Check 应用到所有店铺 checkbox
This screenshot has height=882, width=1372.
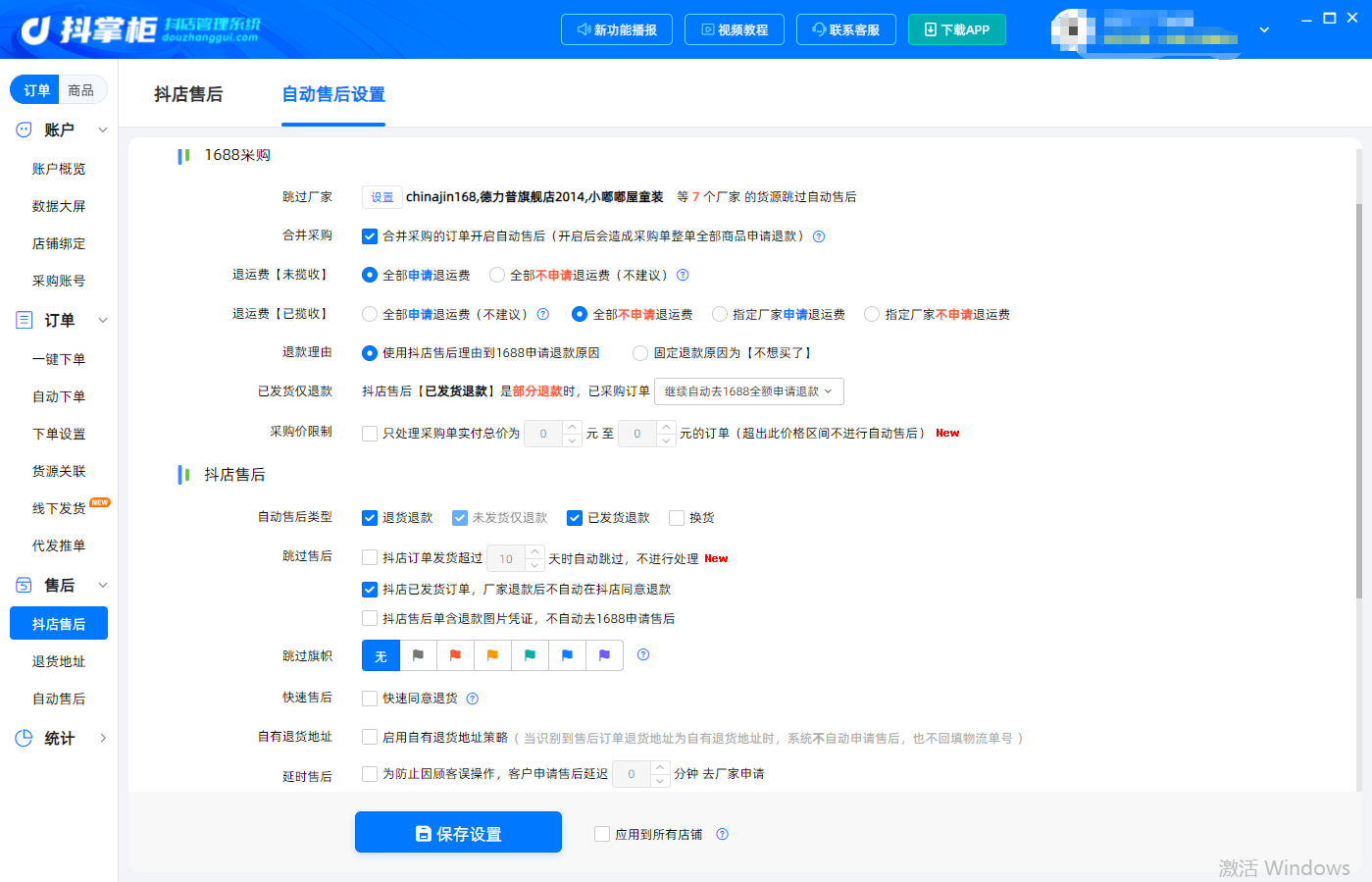click(602, 834)
